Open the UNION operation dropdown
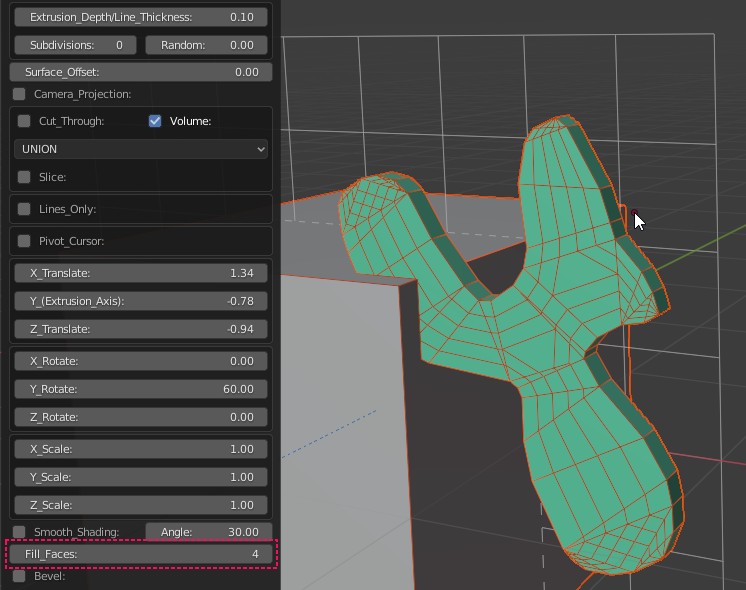 140,149
